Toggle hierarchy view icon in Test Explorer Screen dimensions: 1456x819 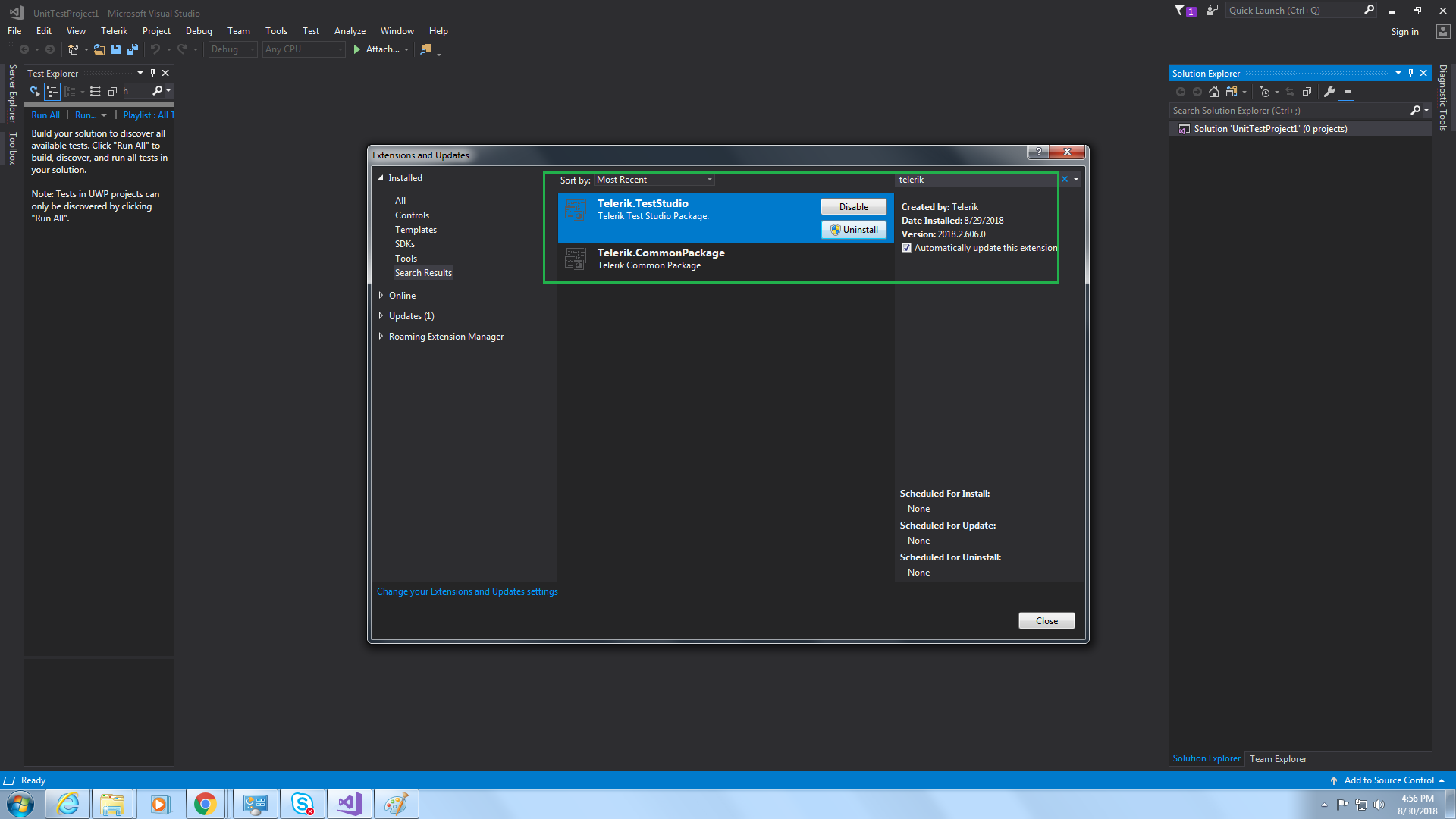pyautogui.click(x=52, y=92)
